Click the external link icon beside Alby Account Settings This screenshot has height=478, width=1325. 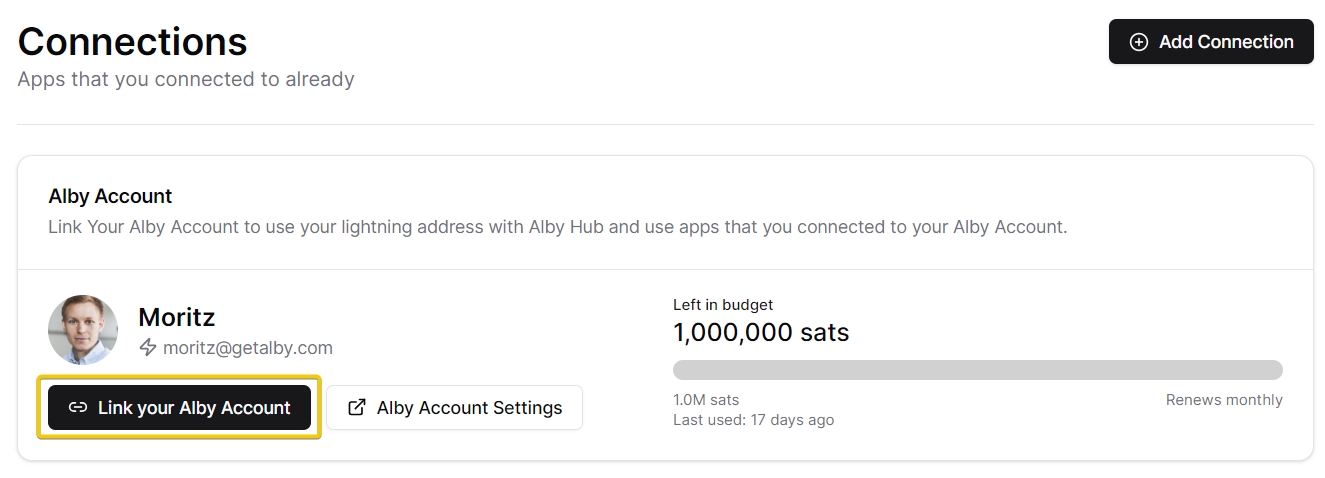point(356,408)
